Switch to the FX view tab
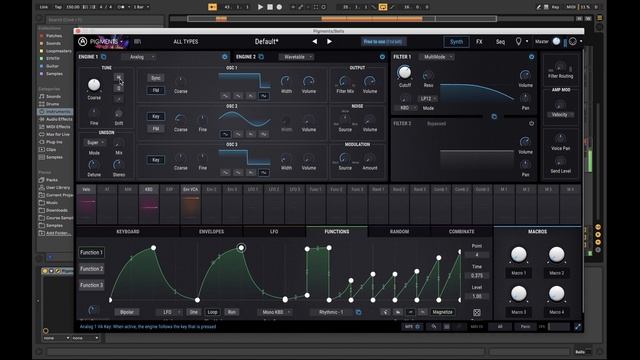This screenshot has height=360, width=640. pyautogui.click(x=479, y=42)
